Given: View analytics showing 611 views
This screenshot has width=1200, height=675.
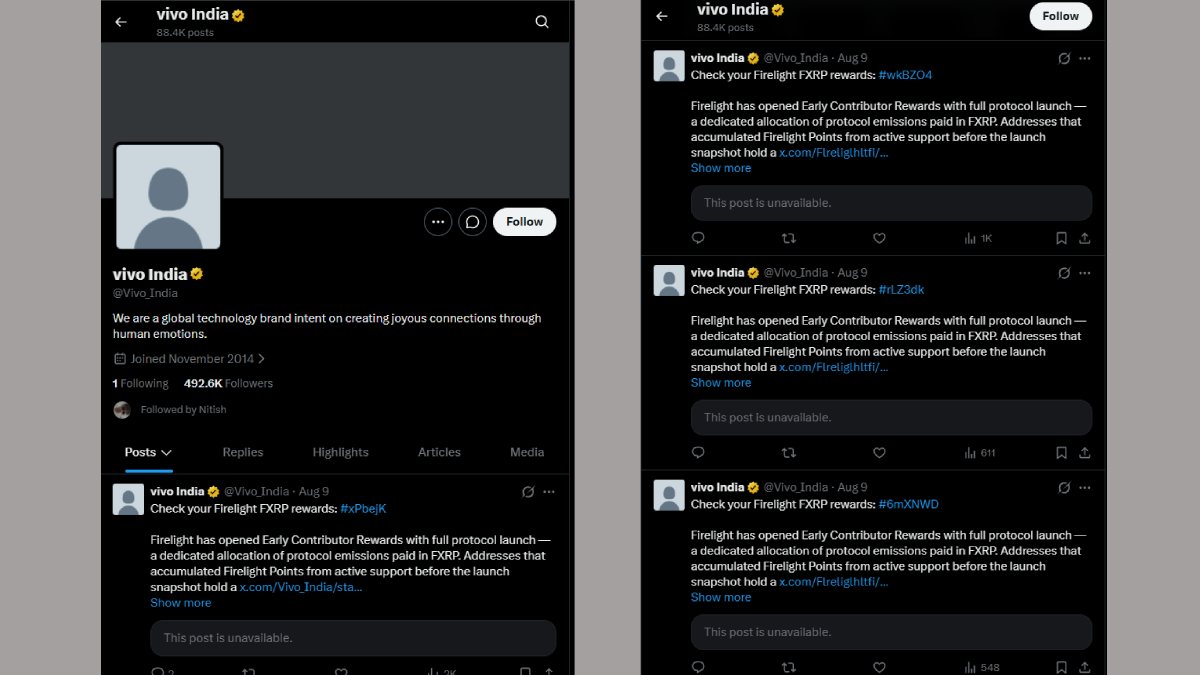Looking at the screenshot, I should click(x=980, y=453).
